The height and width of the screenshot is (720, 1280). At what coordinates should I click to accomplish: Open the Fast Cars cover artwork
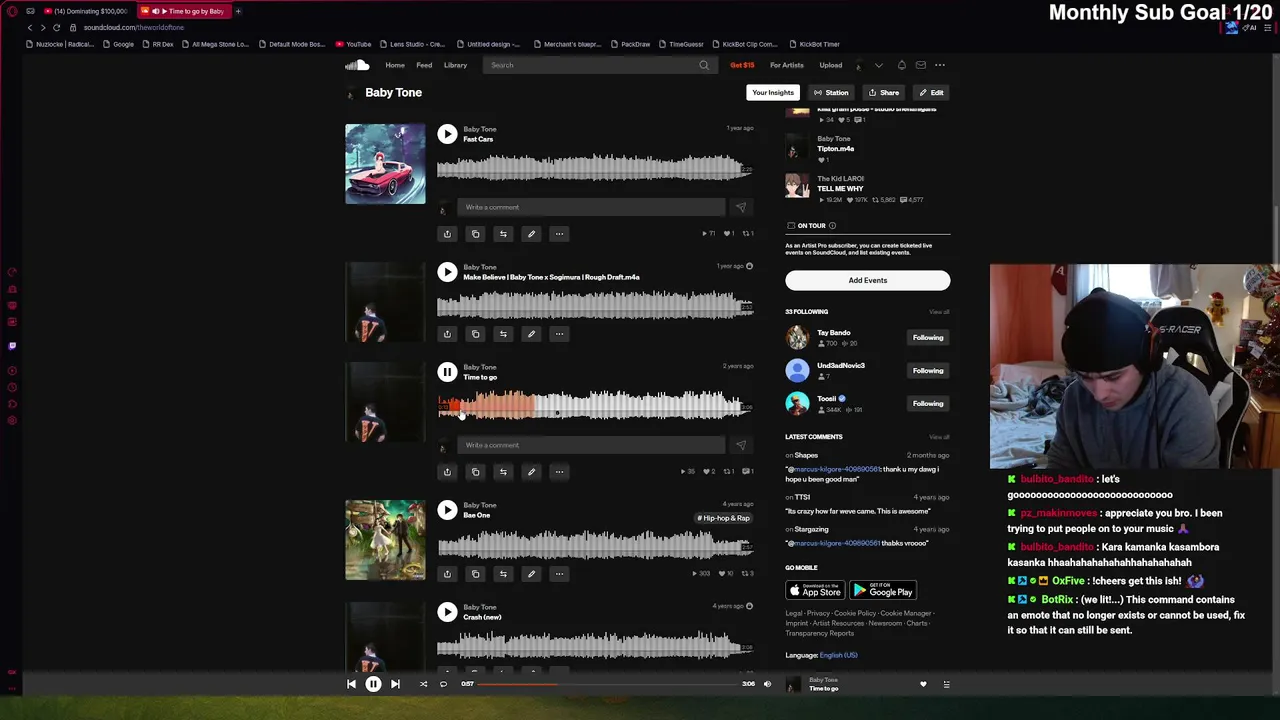[385, 164]
